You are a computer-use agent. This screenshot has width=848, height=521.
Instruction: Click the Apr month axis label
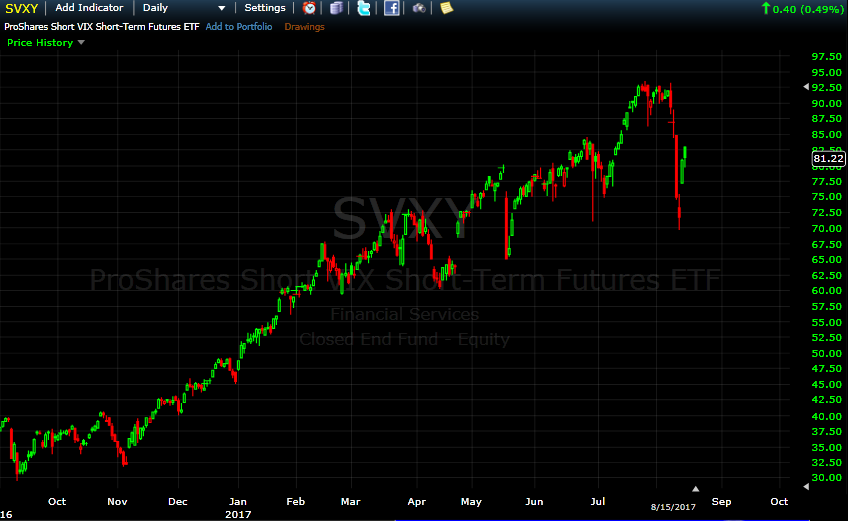tap(416, 502)
